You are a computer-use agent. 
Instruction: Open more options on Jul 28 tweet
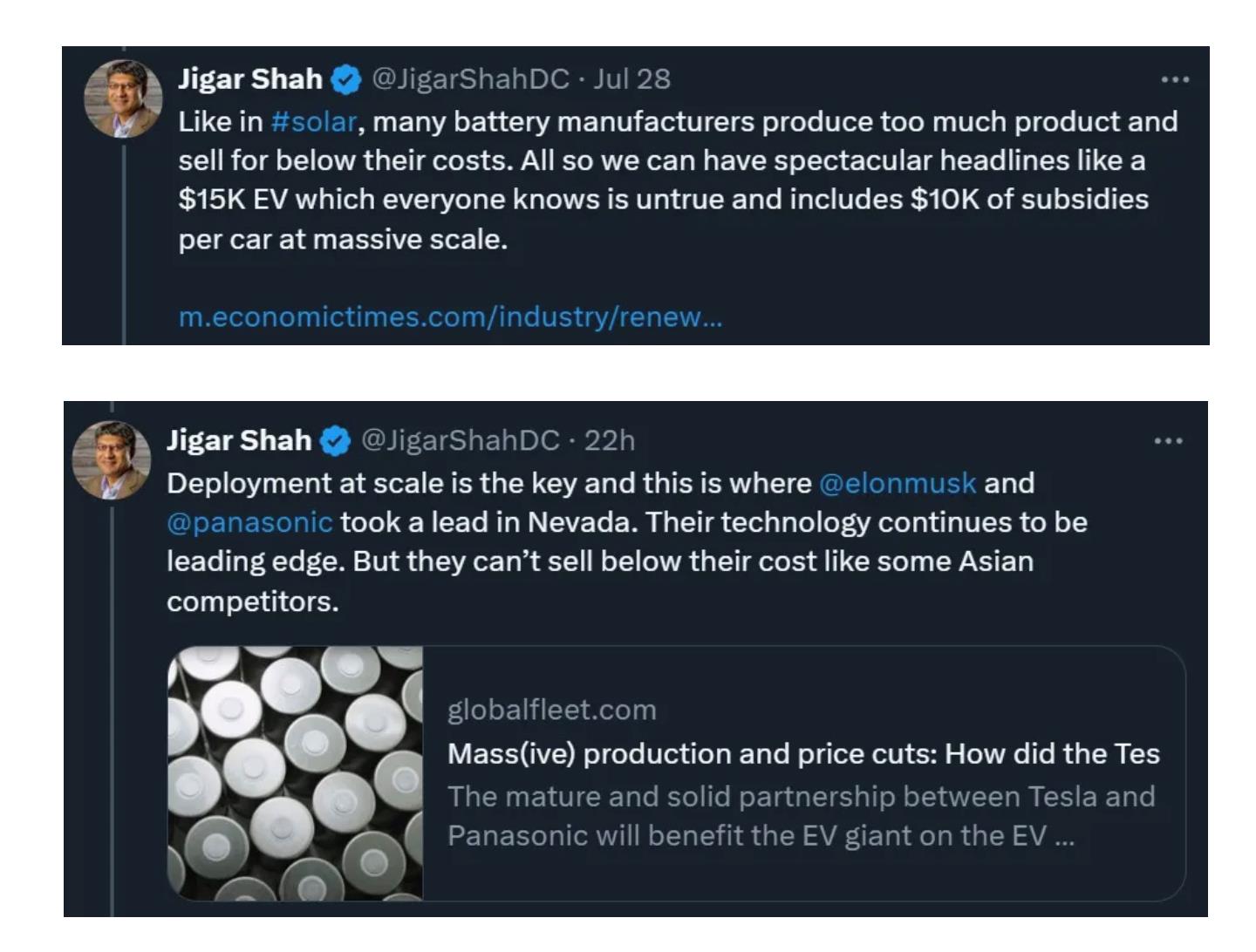pyautogui.click(x=1175, y=79)
